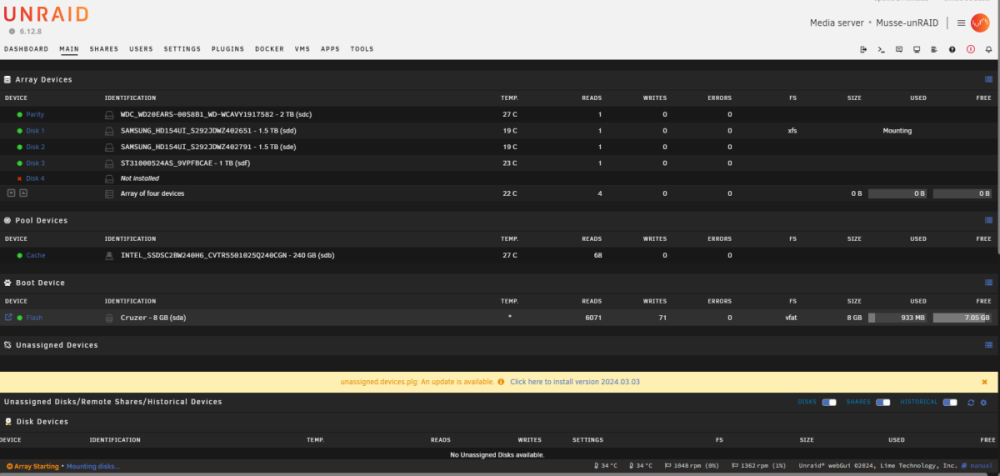Click the drive icon in the Disk 1 row
Viewport: 1000px width, 476px height.
coord(109,131)
